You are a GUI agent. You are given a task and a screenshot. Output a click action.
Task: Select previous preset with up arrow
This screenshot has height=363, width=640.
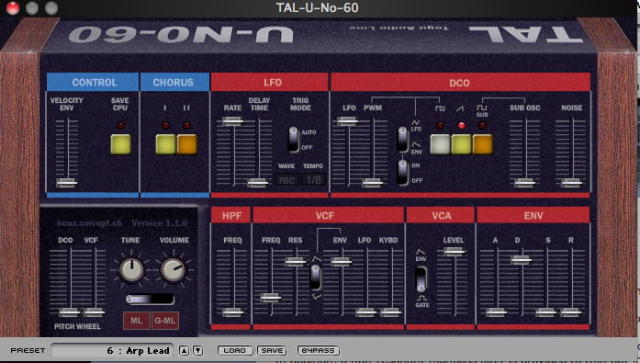[x=184, y=350]
